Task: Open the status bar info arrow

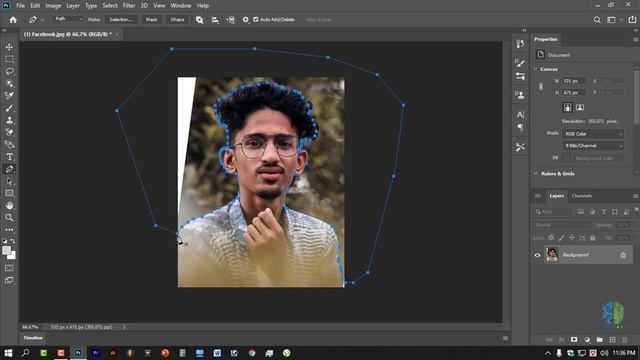Action: [x=124, y=327]
